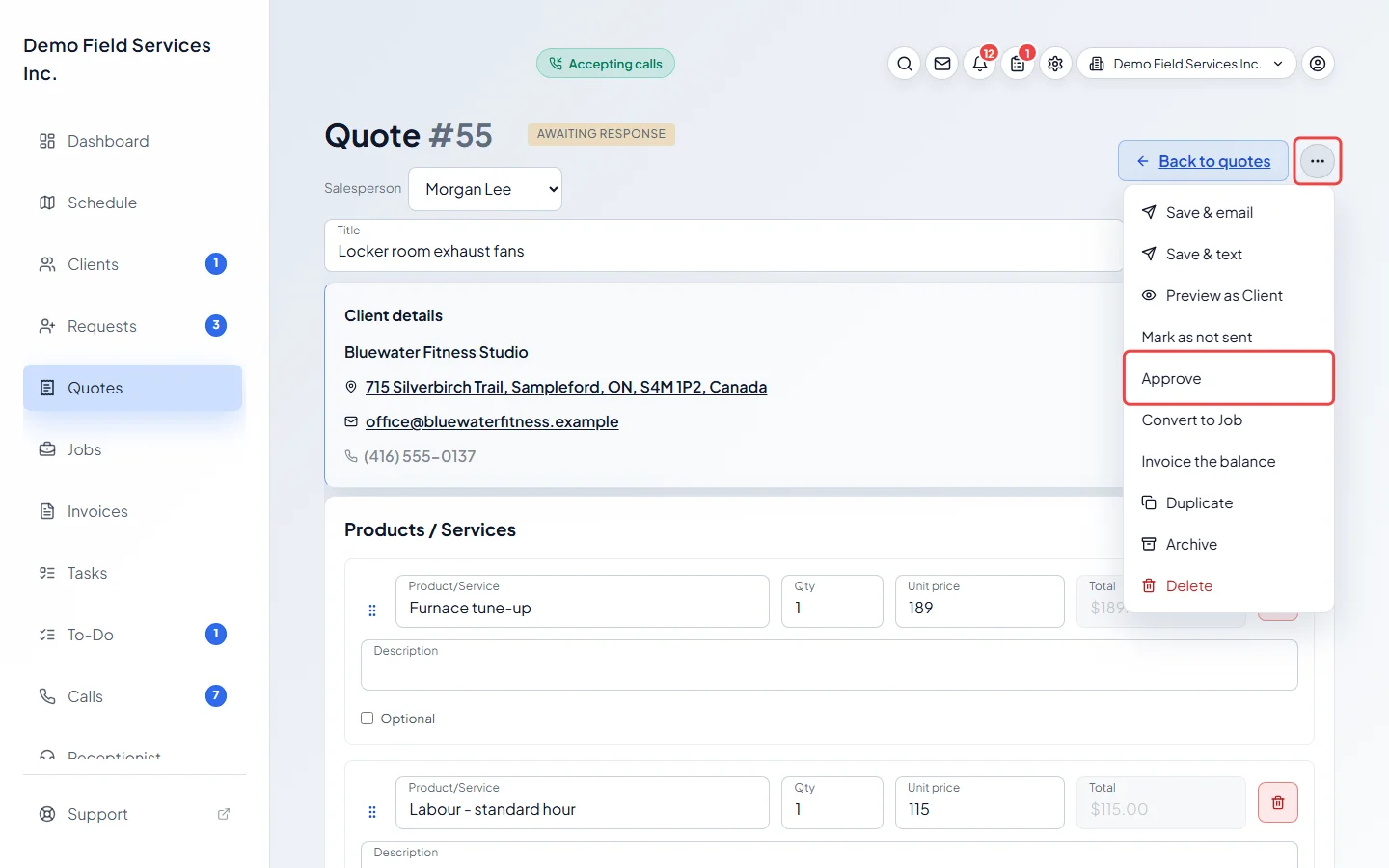Choose Invoice the balance

click(1229, 461)
